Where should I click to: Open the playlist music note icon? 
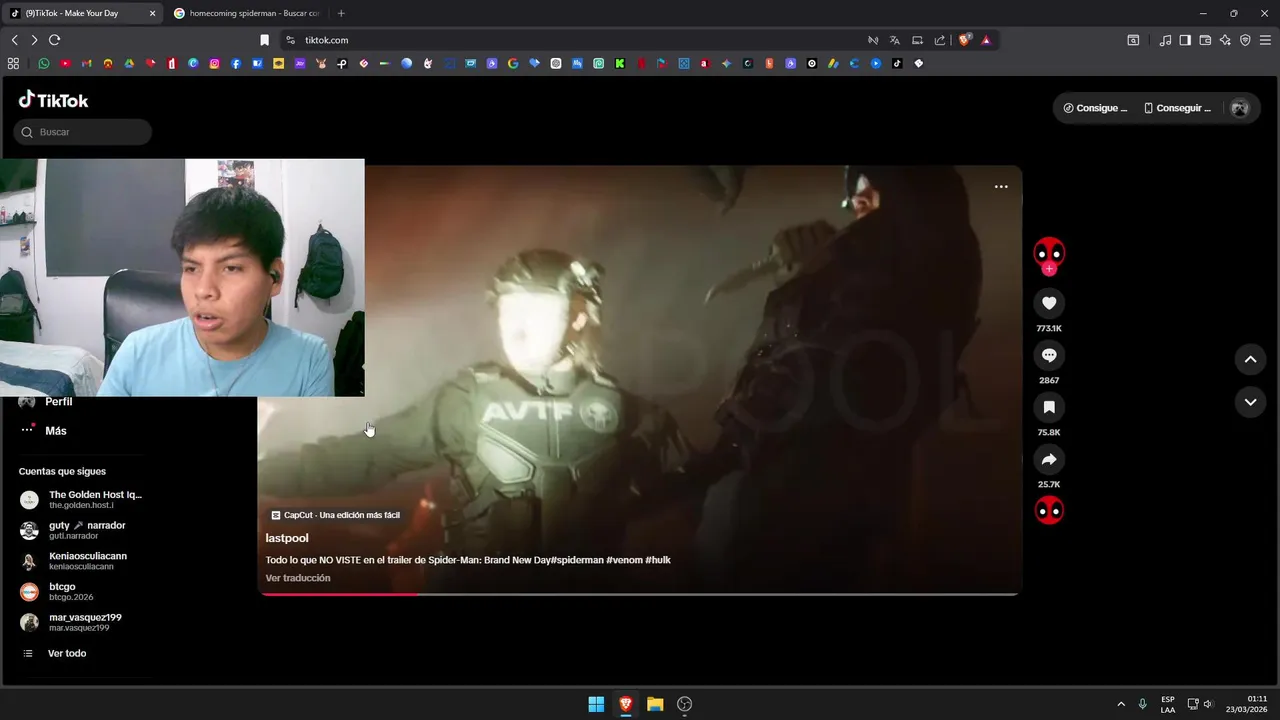click(x=1165, y=40)
